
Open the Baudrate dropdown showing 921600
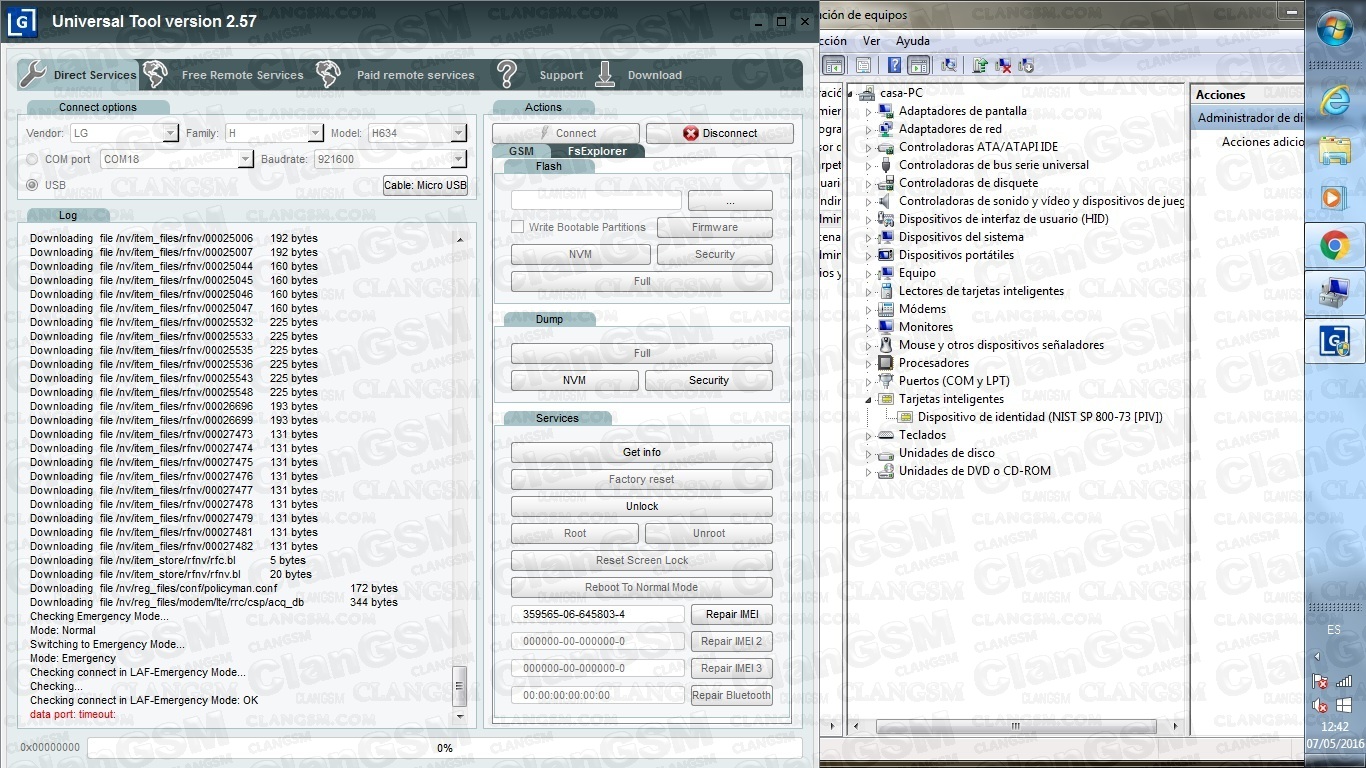389,159
